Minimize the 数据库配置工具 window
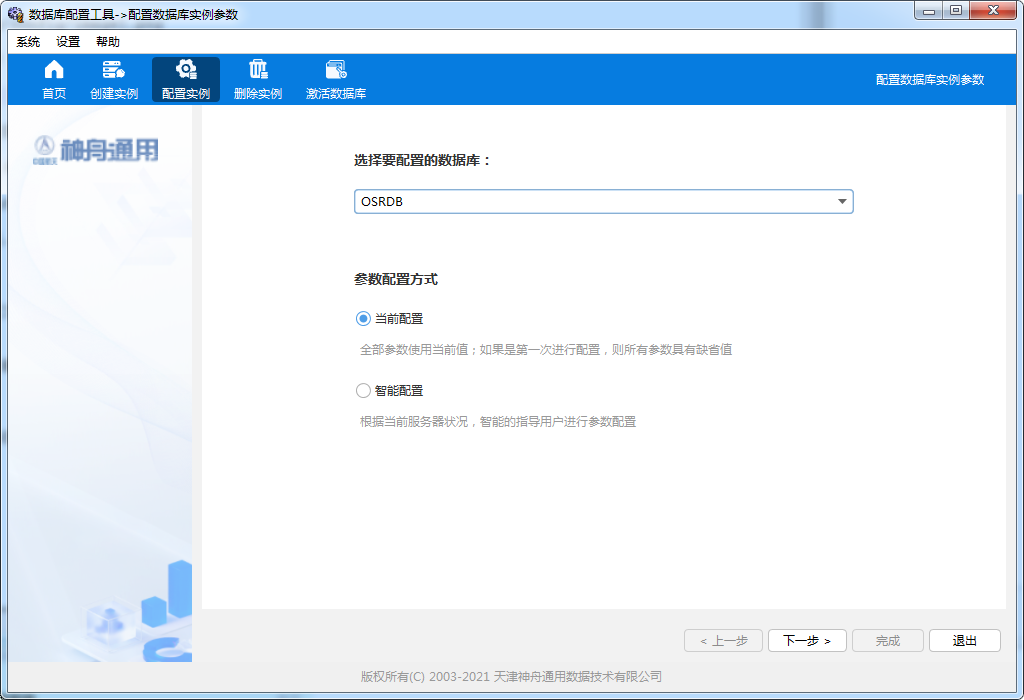The image size is (1024, 700). [929, 10]
